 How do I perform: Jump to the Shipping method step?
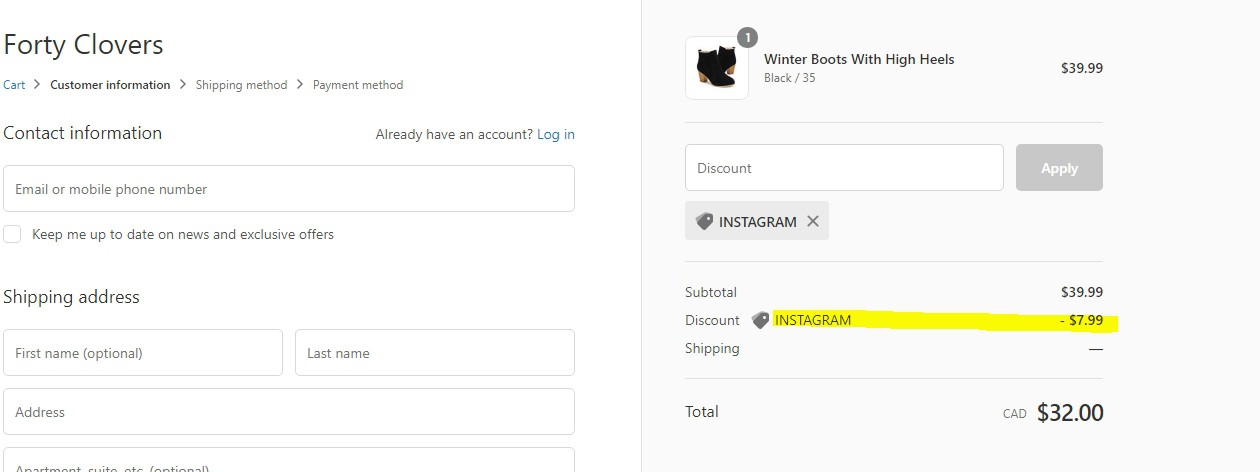(x=241, y=85)
